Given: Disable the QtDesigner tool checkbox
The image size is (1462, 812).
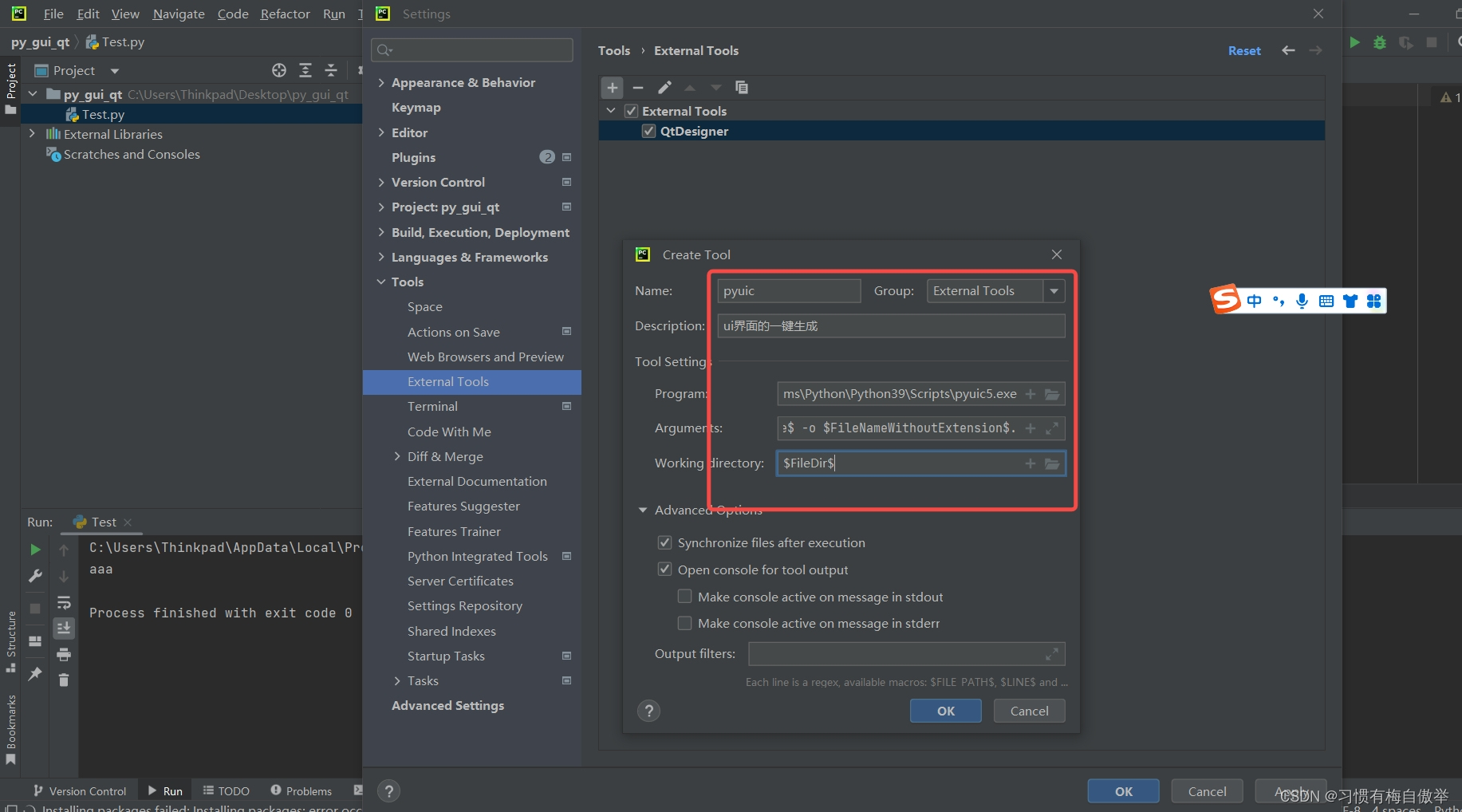Looking at the screenshot, I should [648, 131].
